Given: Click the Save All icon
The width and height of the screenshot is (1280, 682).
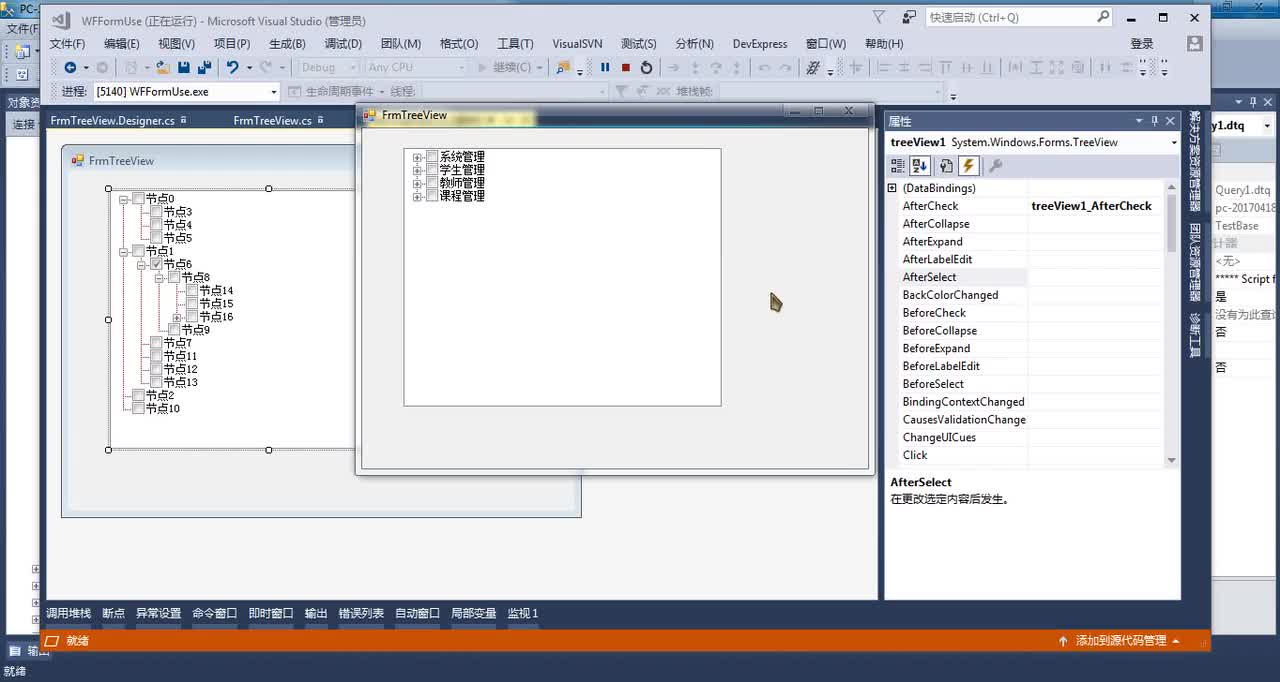Looking at the screenshot, I should tap(204, 67).
